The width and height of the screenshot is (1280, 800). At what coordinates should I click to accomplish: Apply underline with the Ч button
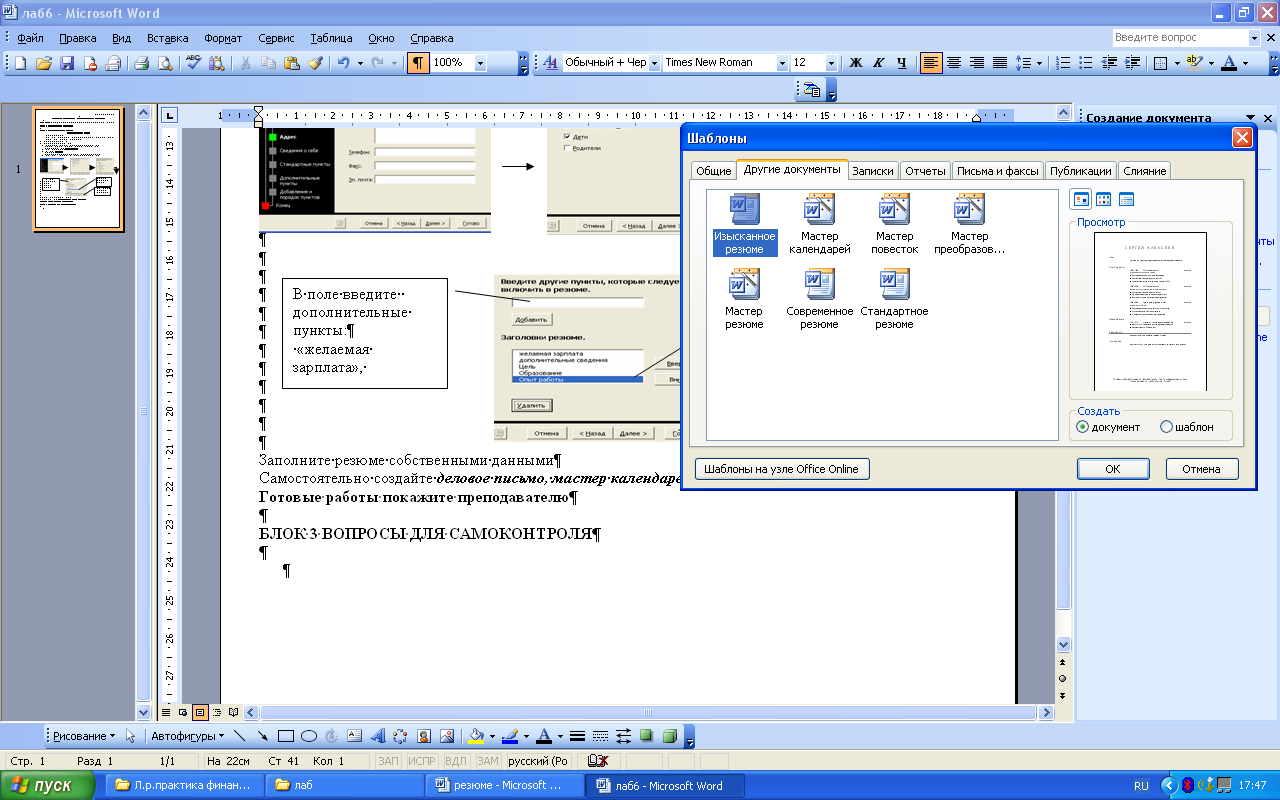(902, 63)
